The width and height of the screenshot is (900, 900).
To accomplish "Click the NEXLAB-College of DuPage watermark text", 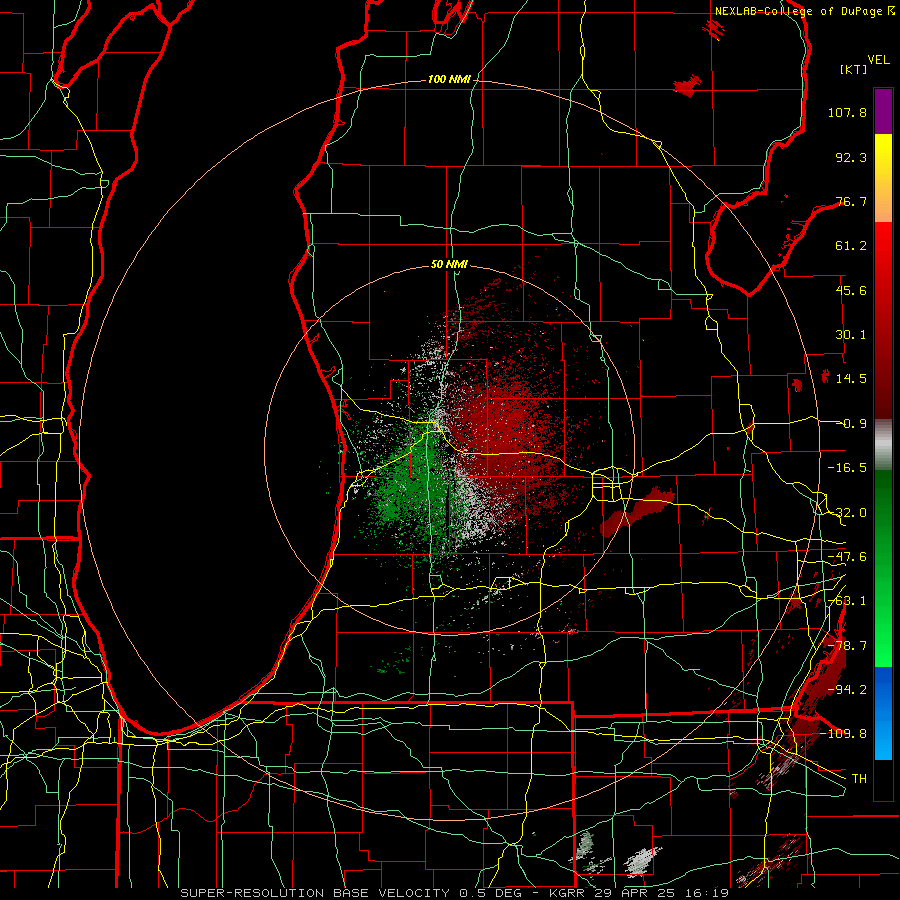I will click(805, 11).
